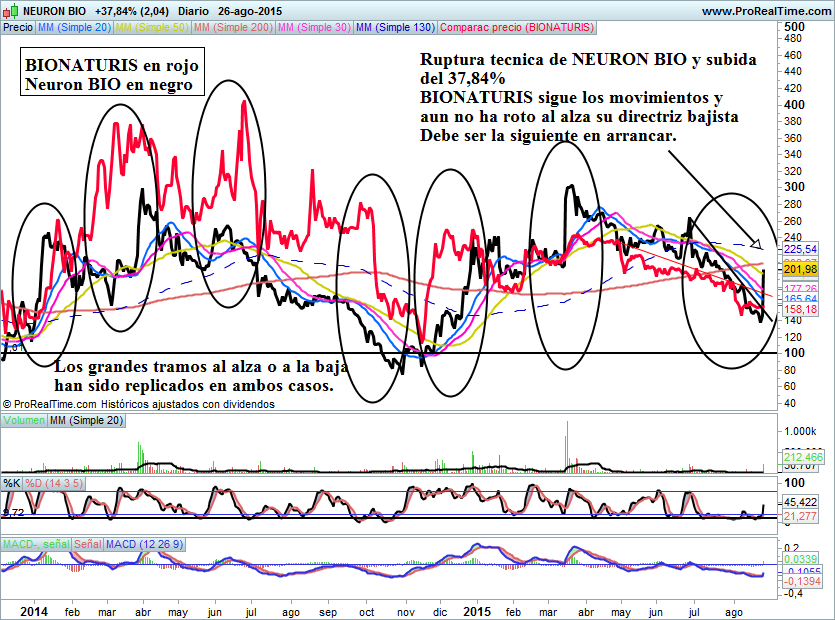Click the red 158,18 BIONATURIS price tag
Screen dimensions: 835x620
click(x=801, y=310)
